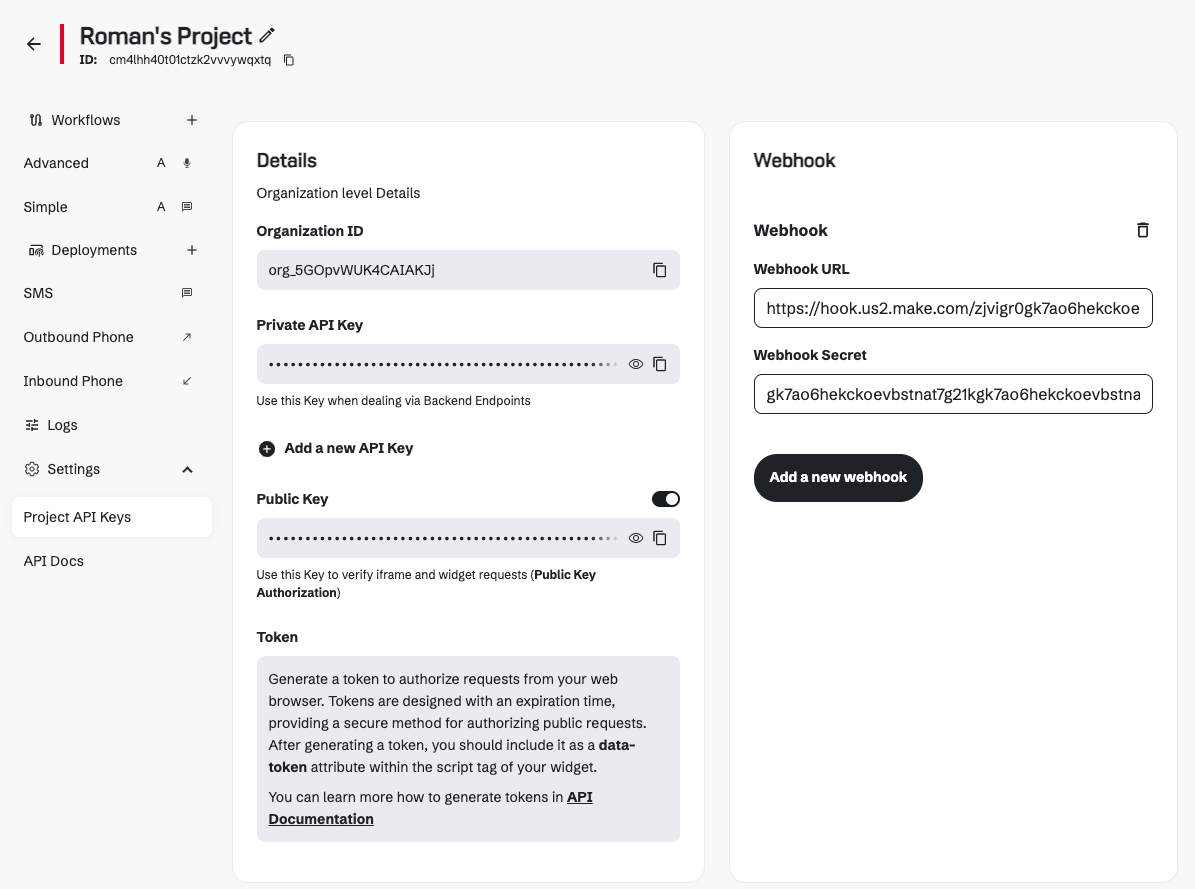Navigate back with the arrow icon

point(33,44)
